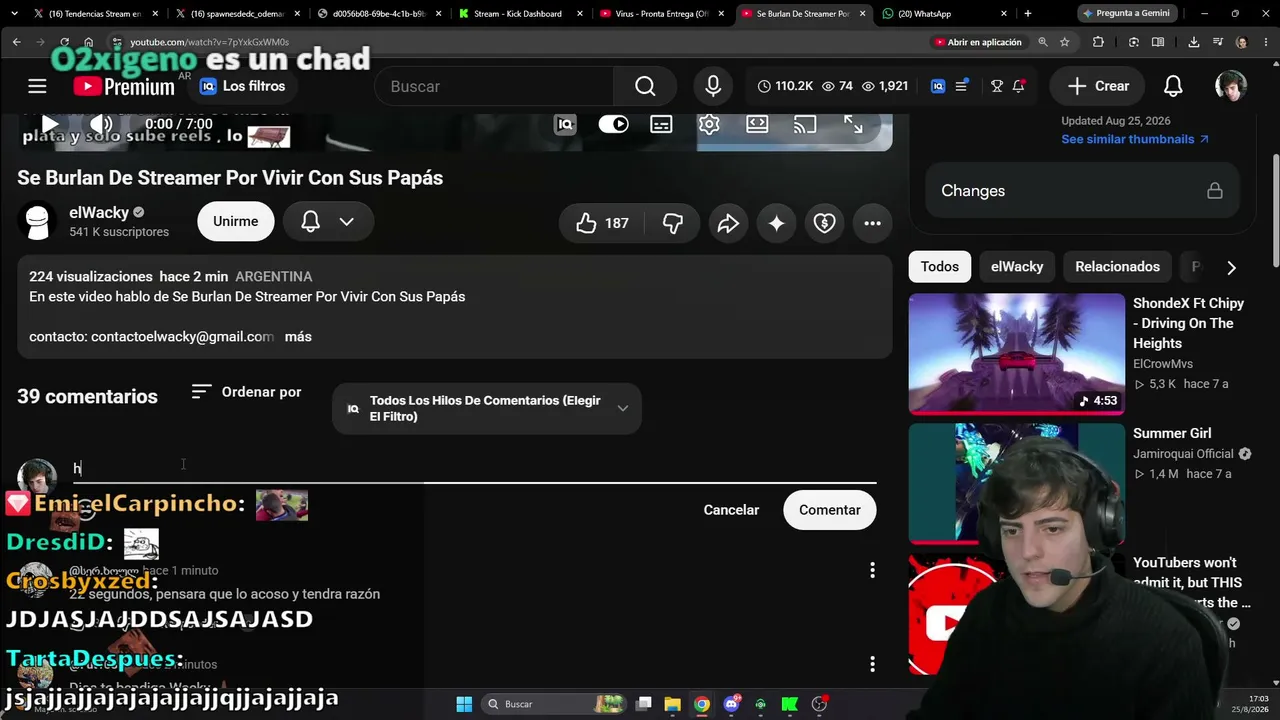Screen dimensions: 1280x720
Task: Click the search magnifier button on YouTube
Action: tap(645, 86)
